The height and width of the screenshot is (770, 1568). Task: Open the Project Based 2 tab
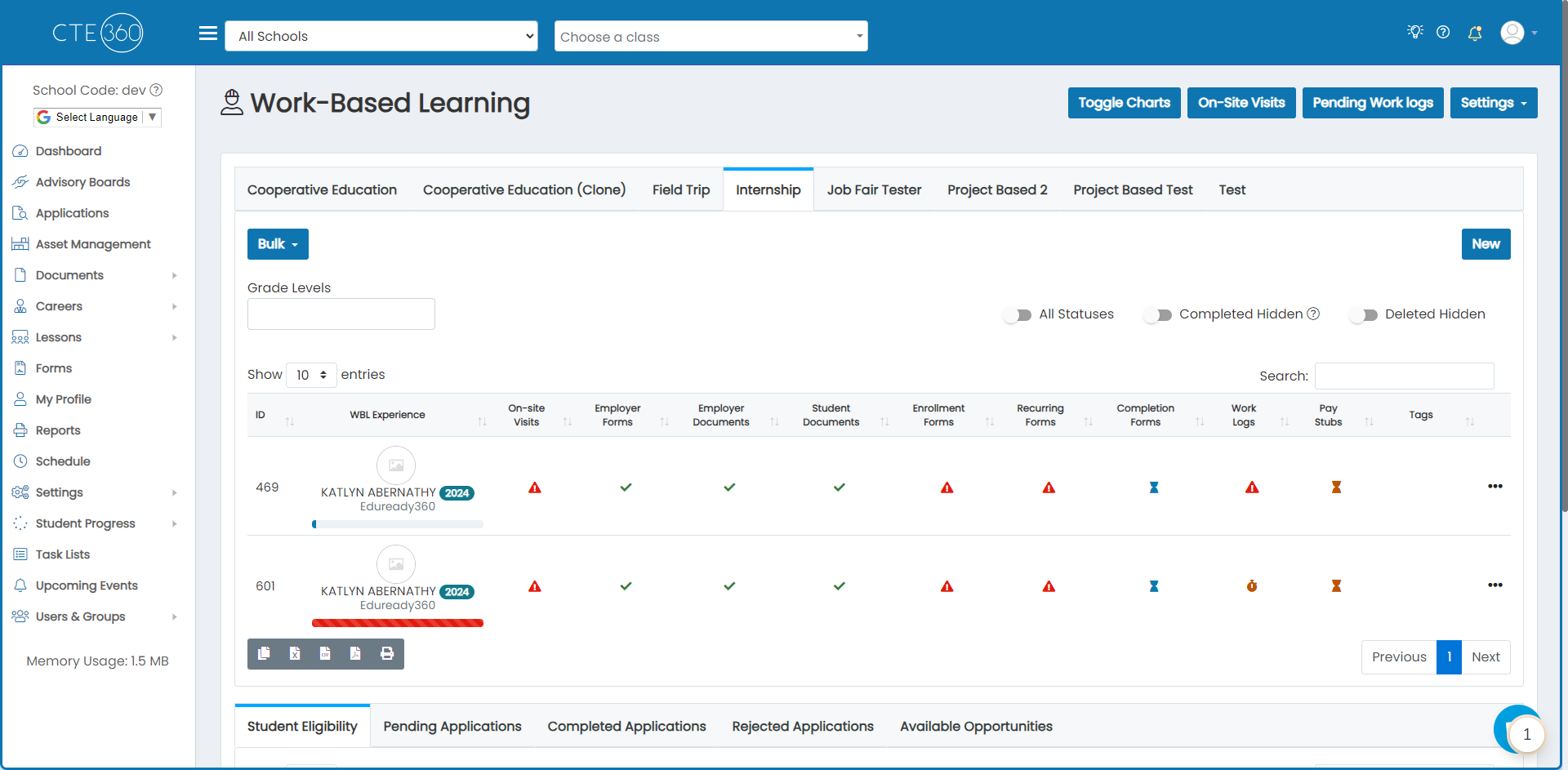(x=997, y=189)
